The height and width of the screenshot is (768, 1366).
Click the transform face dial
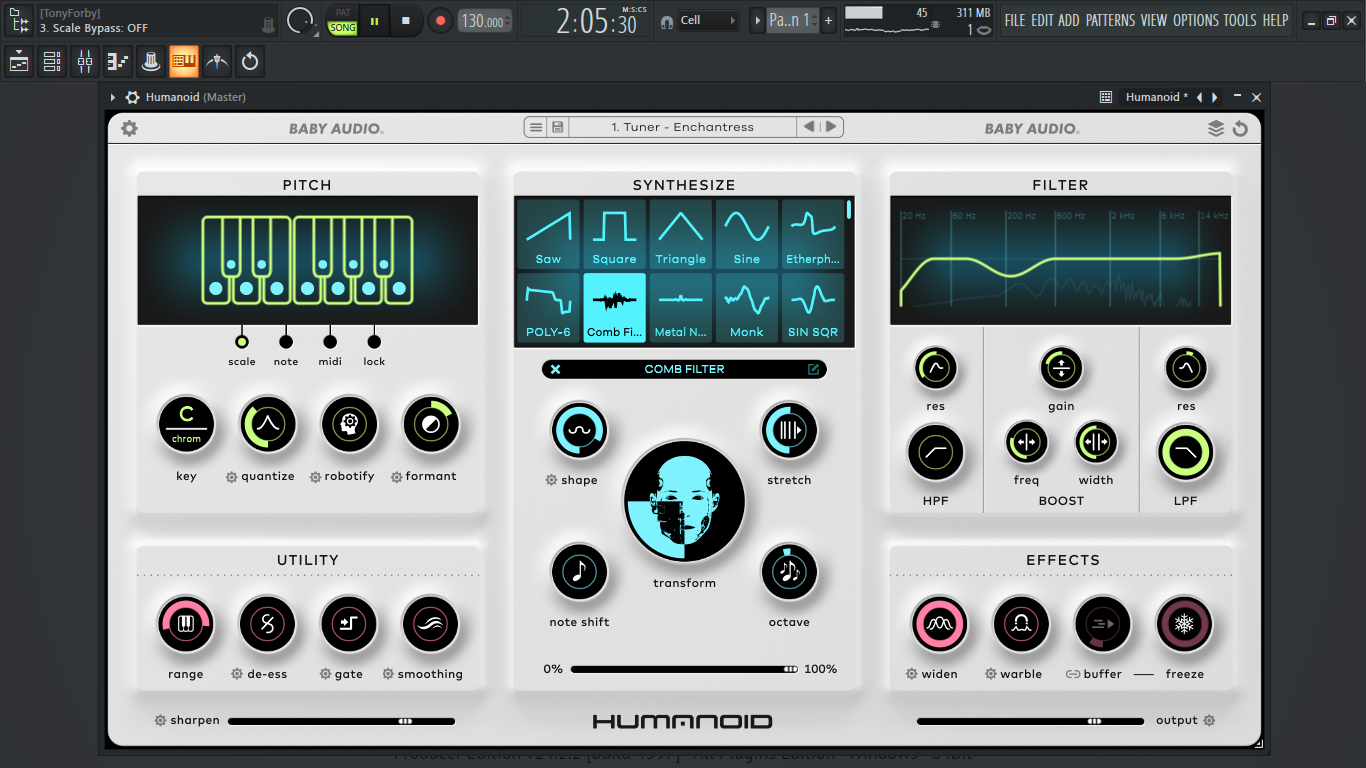684,502
